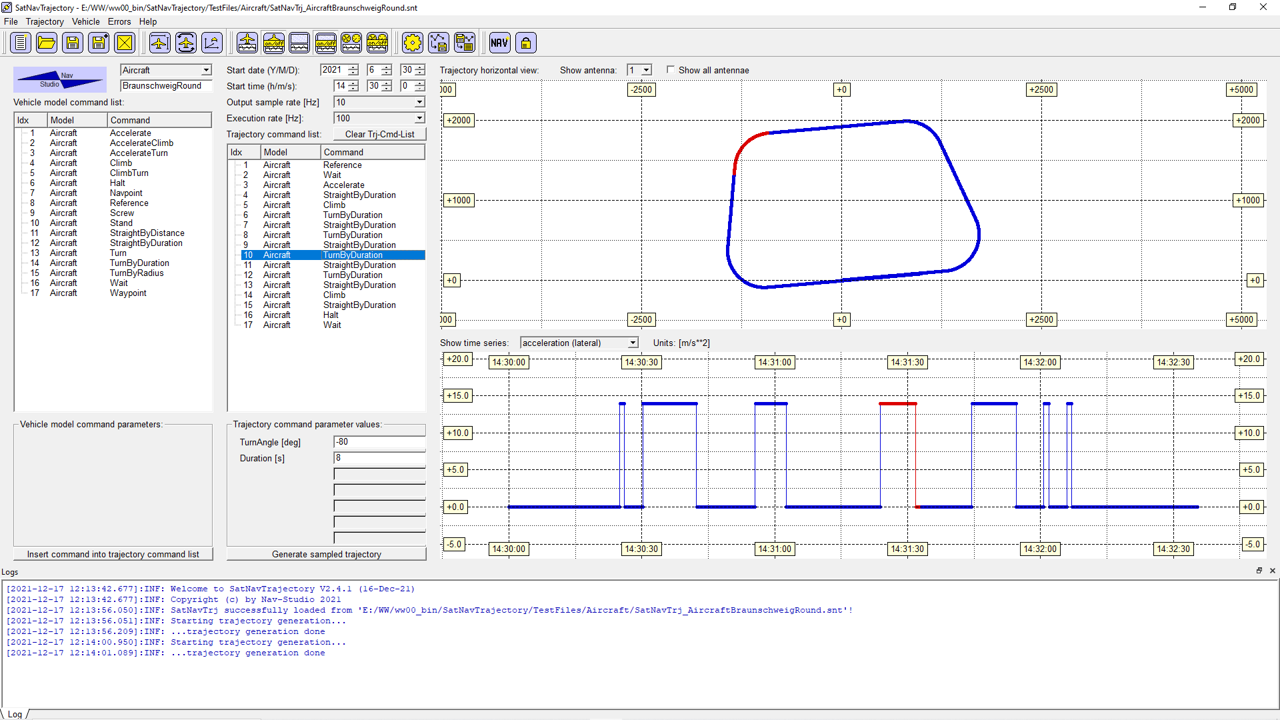
Task: Open a trajectory file via folder icon
Action: tap(46, 42)
